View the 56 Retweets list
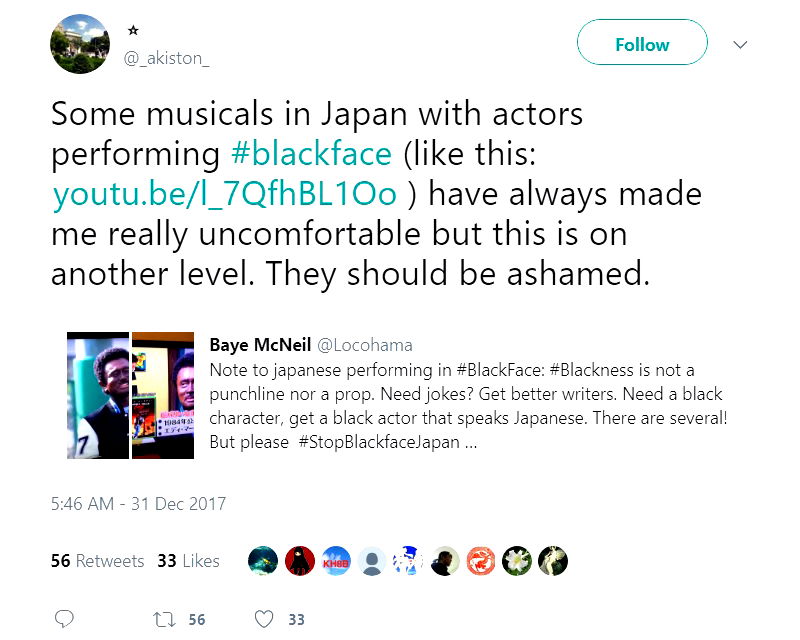Screen dimensions: 800x640 97,561
